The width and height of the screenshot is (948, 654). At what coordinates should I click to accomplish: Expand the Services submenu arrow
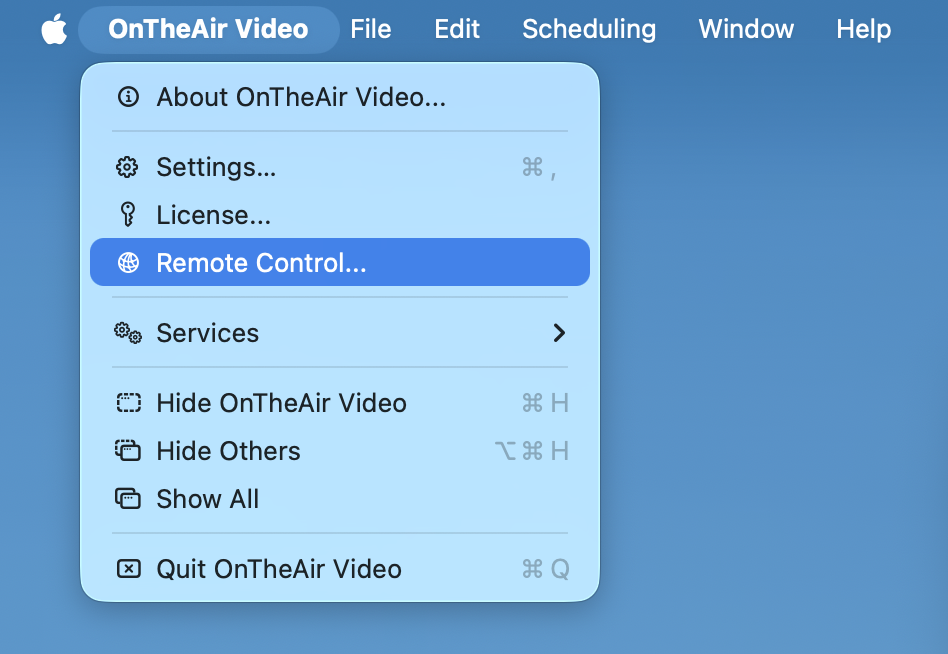(x=559, y=333)
